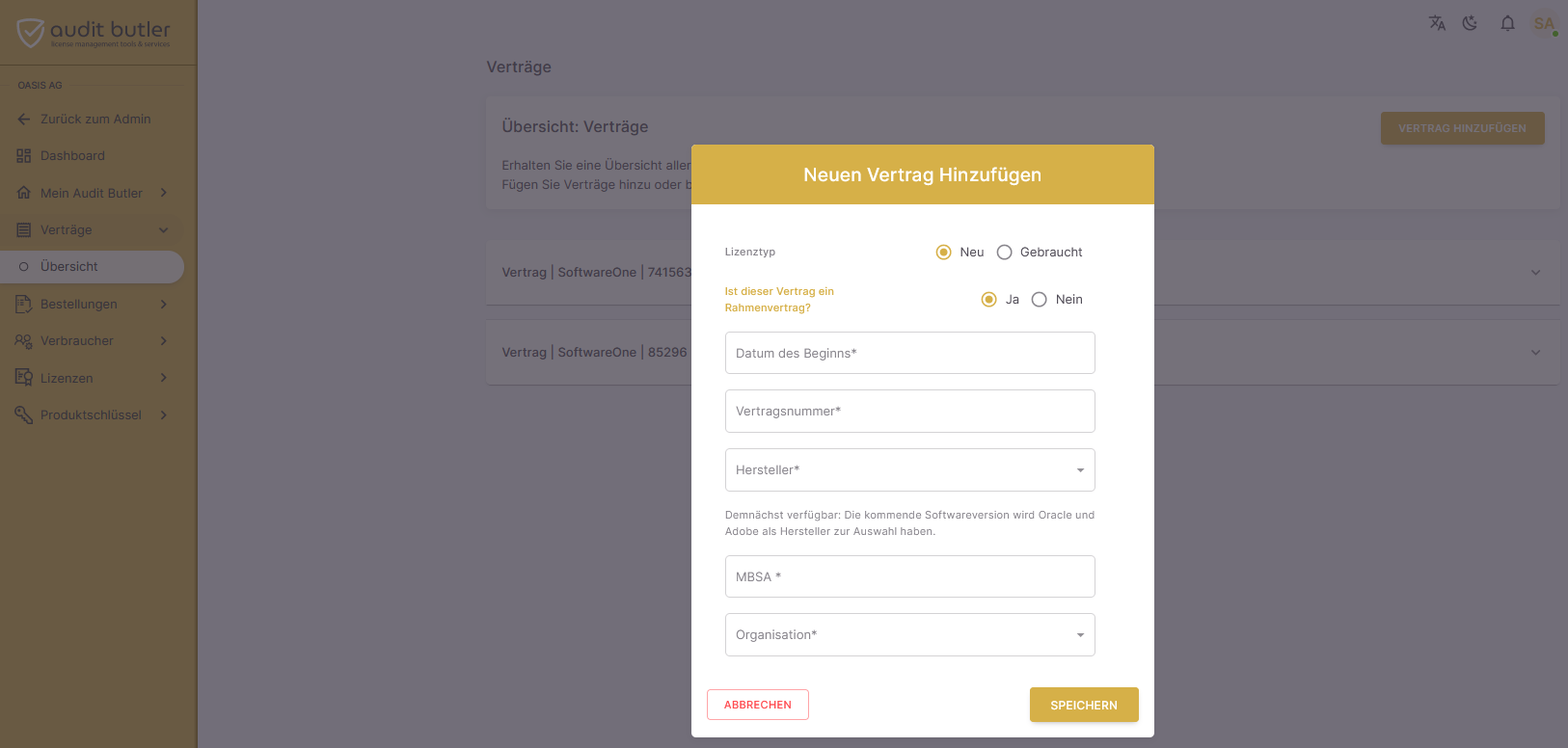Select Nein for Rahmenvertrag

coord(1039,300)
